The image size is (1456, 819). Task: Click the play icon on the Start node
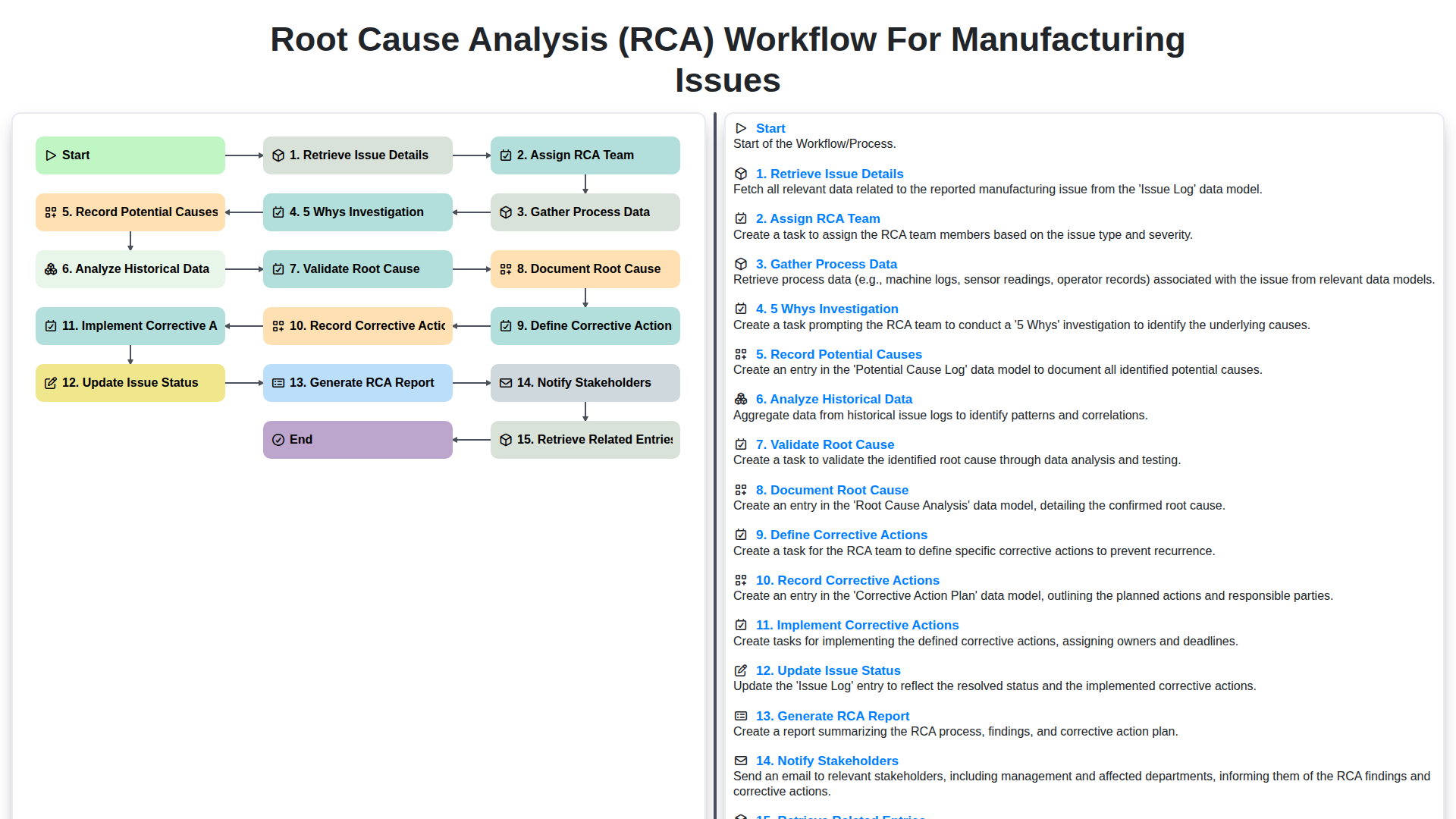point(51,155)
